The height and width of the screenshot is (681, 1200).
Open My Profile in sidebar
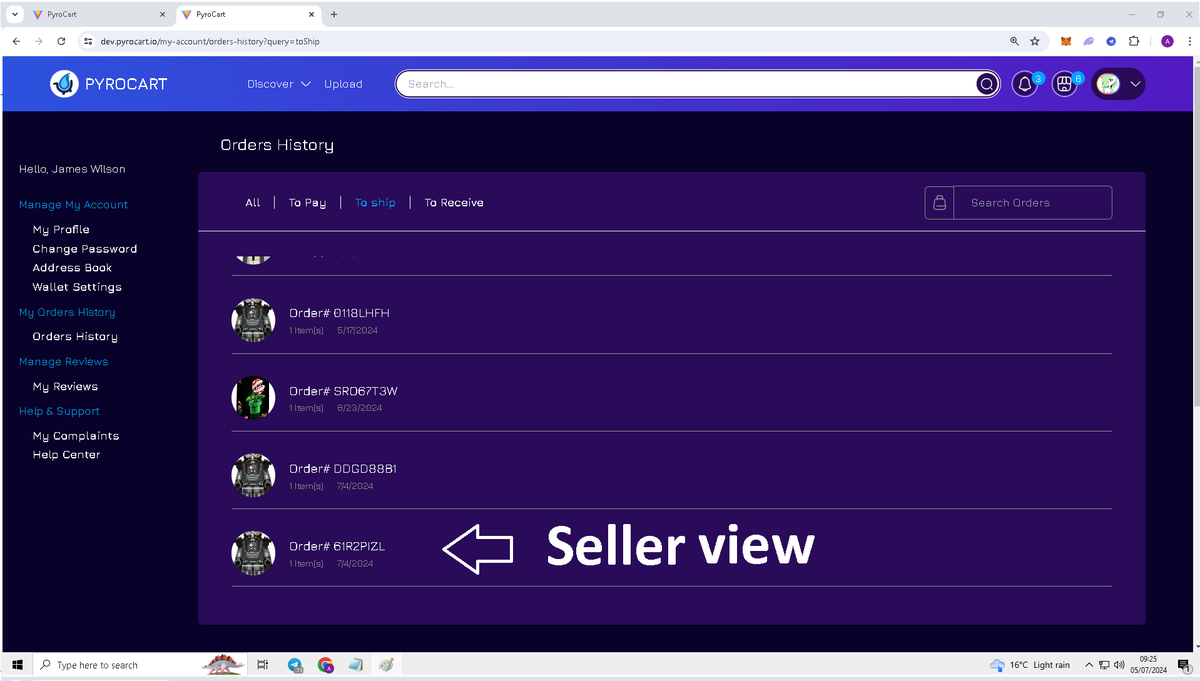coord(61,229)
